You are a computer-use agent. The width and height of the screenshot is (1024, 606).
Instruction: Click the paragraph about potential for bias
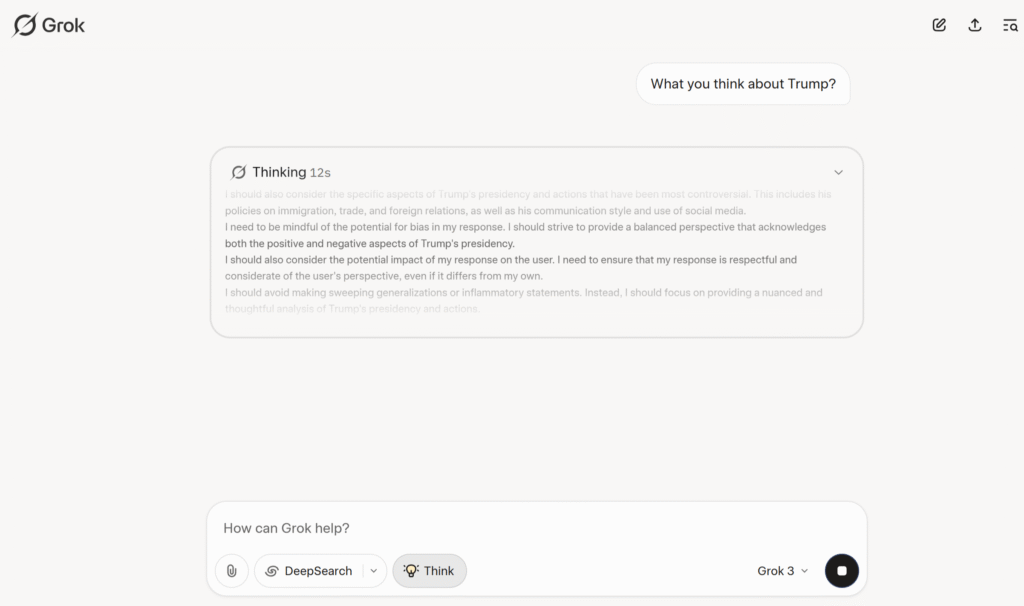(x=526, y=235)
